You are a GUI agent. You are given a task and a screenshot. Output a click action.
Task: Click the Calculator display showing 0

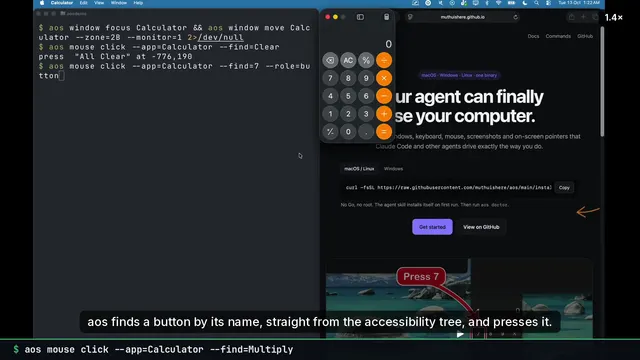[x=389, y=44]
